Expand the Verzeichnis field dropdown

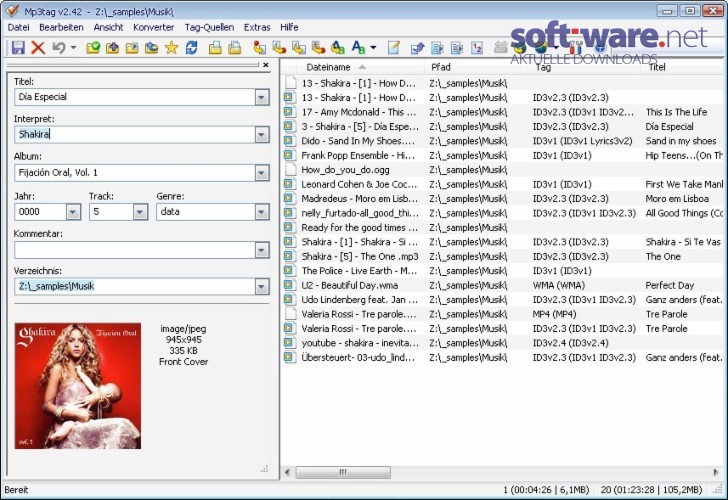pyautogui.click(x=262, y=286)
